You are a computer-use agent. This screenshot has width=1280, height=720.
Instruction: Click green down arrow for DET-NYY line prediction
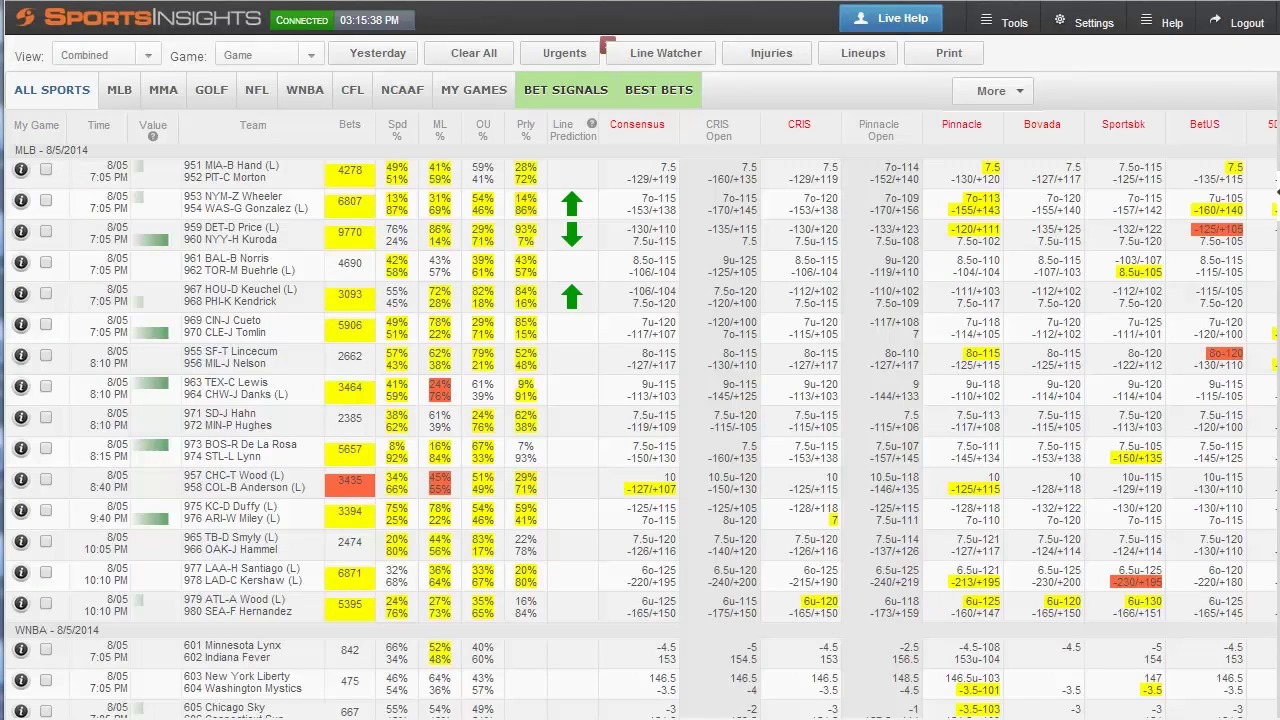pyautogui.click(x=571, y=234)
